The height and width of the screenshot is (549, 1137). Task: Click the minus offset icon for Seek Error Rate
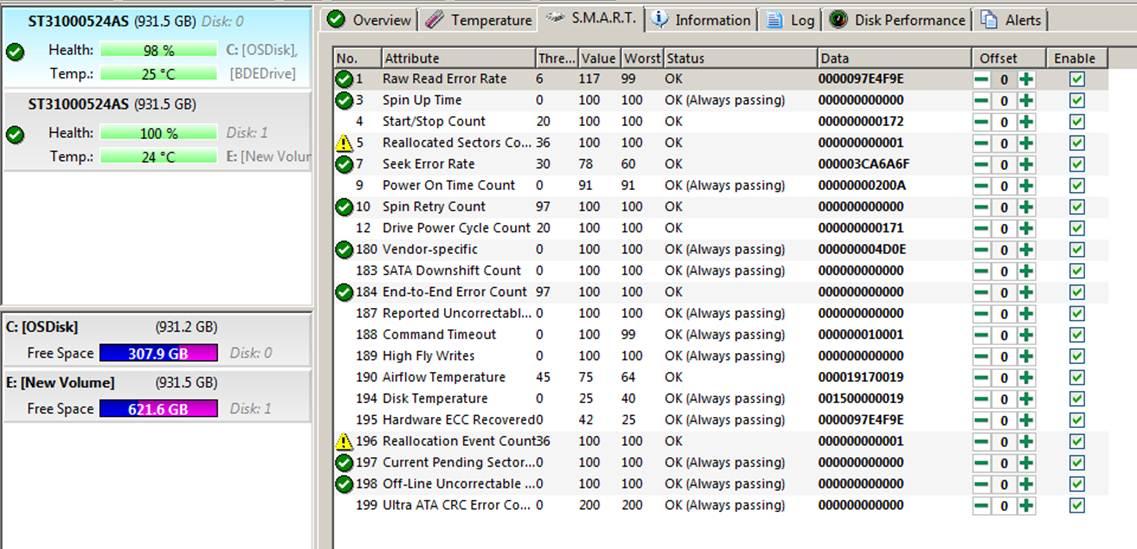(983, 165)
